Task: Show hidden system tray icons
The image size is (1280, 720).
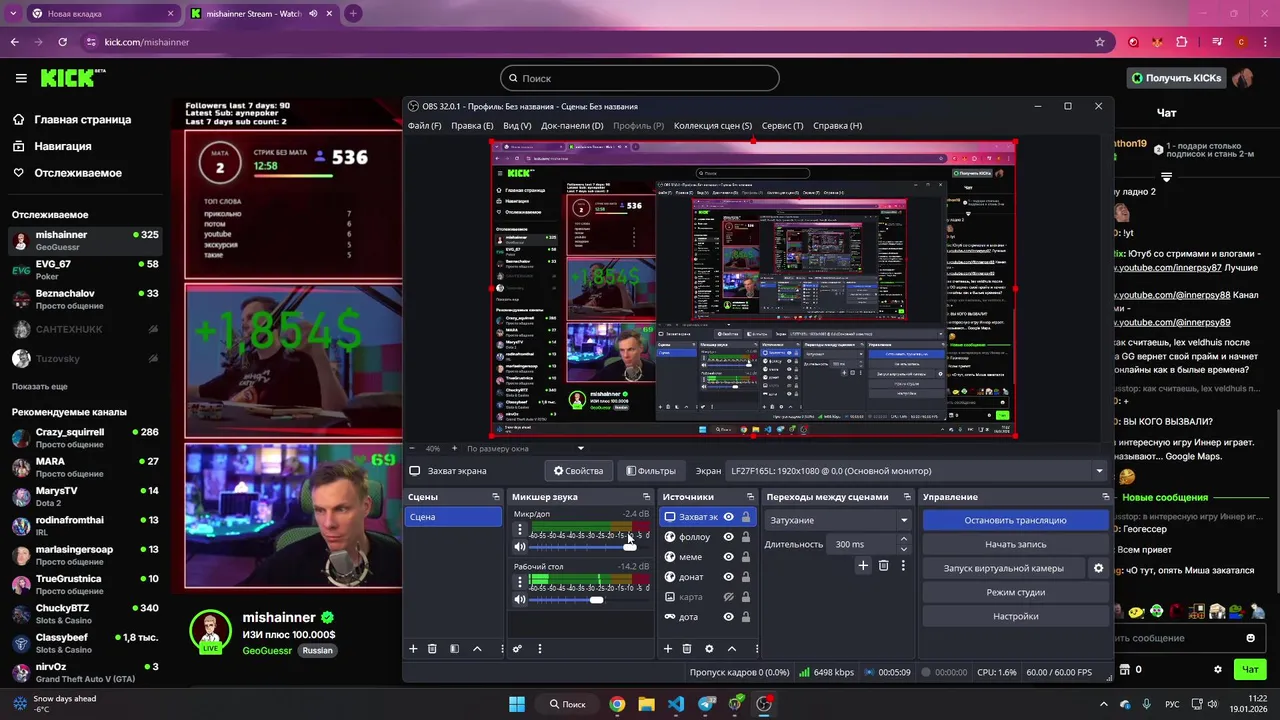Action: coord(1104,704)
